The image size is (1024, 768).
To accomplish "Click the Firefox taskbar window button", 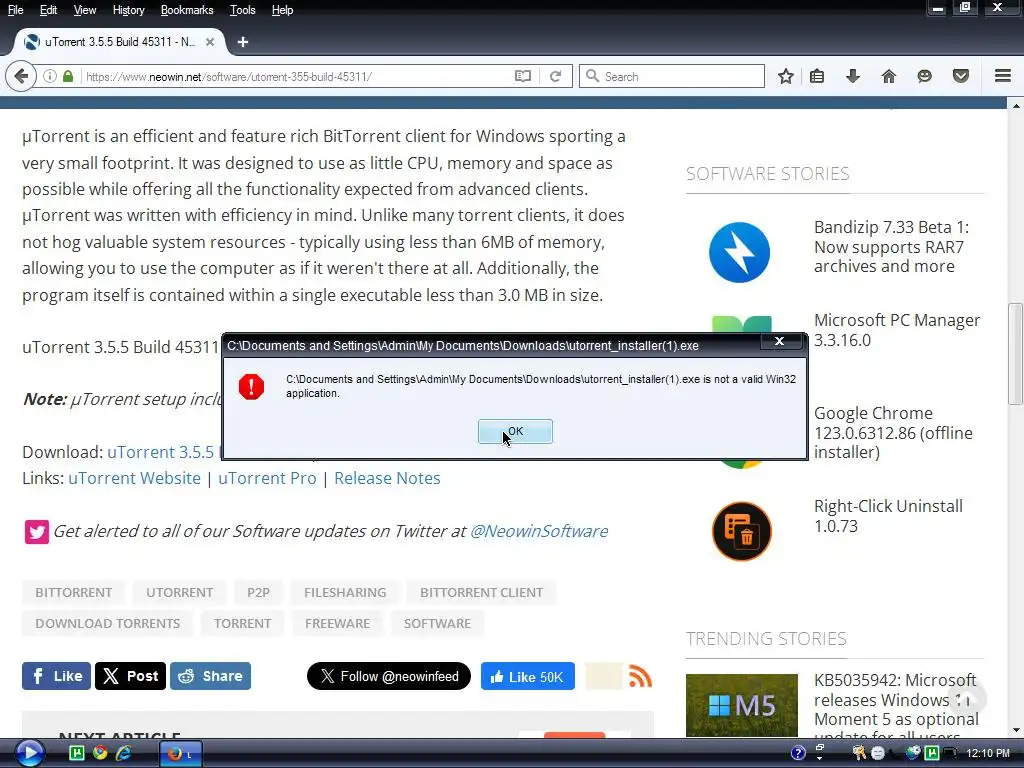I will coord(181,754).
